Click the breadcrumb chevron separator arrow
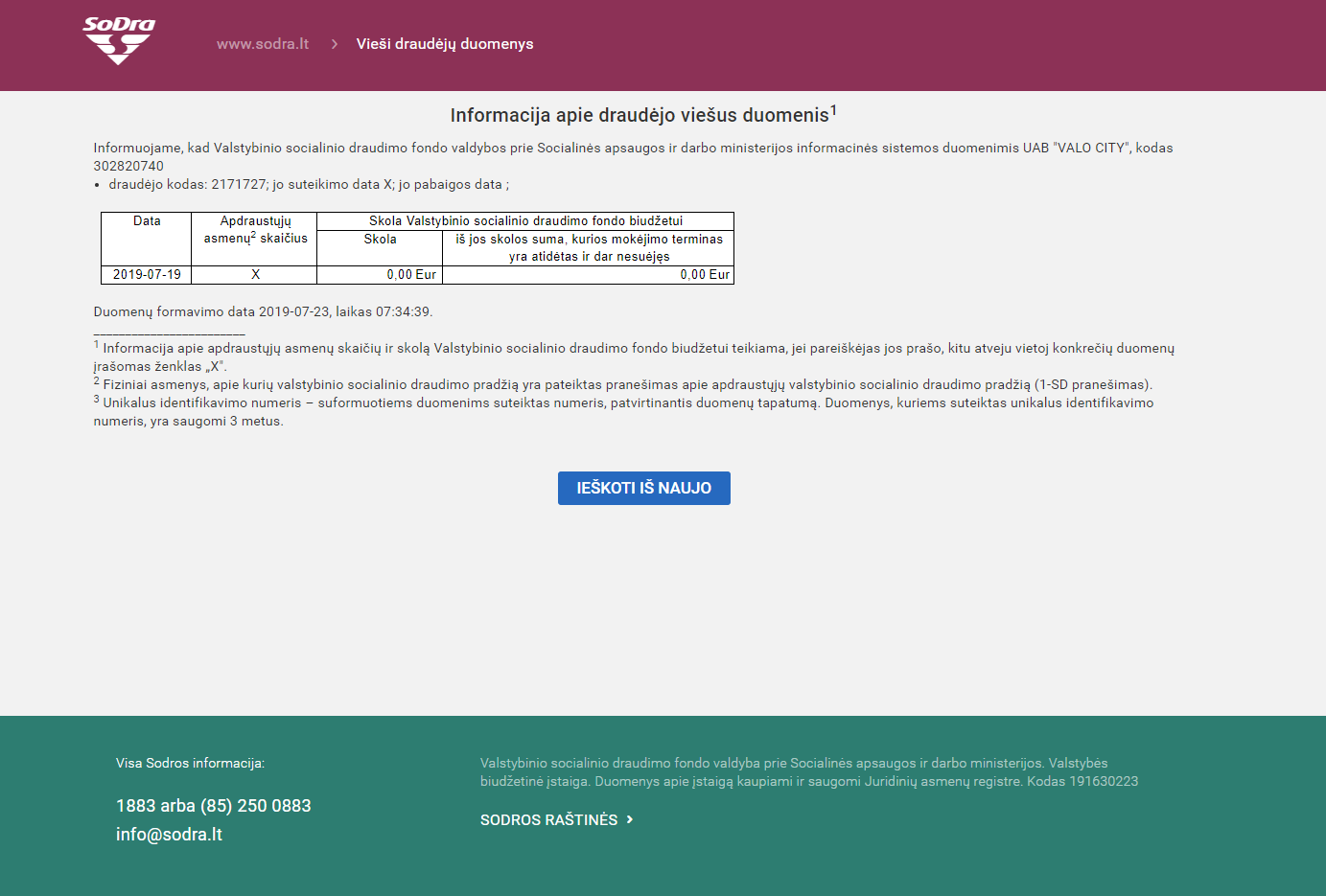Image resolution: width=1326 pixels, height=896 pixels. click(x=334, y=44)
